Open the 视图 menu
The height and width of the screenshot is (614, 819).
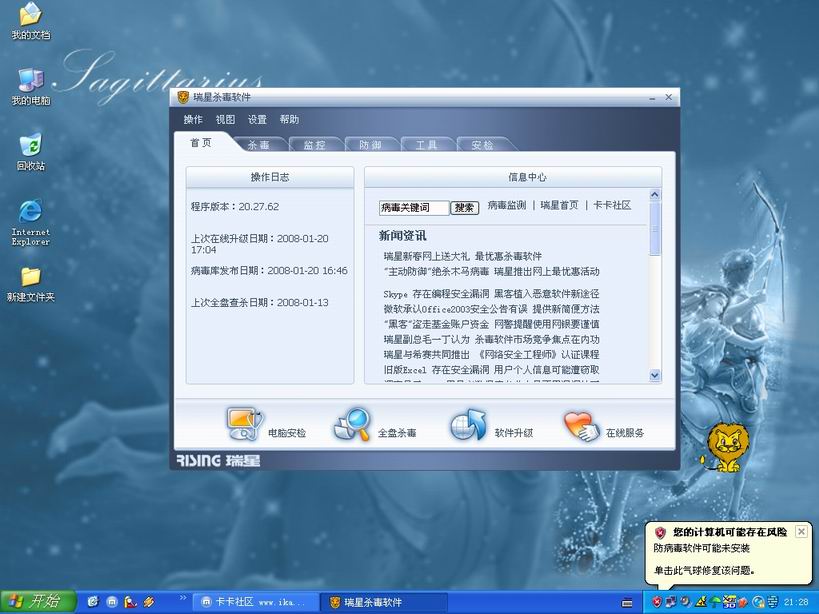pos(225,120)
